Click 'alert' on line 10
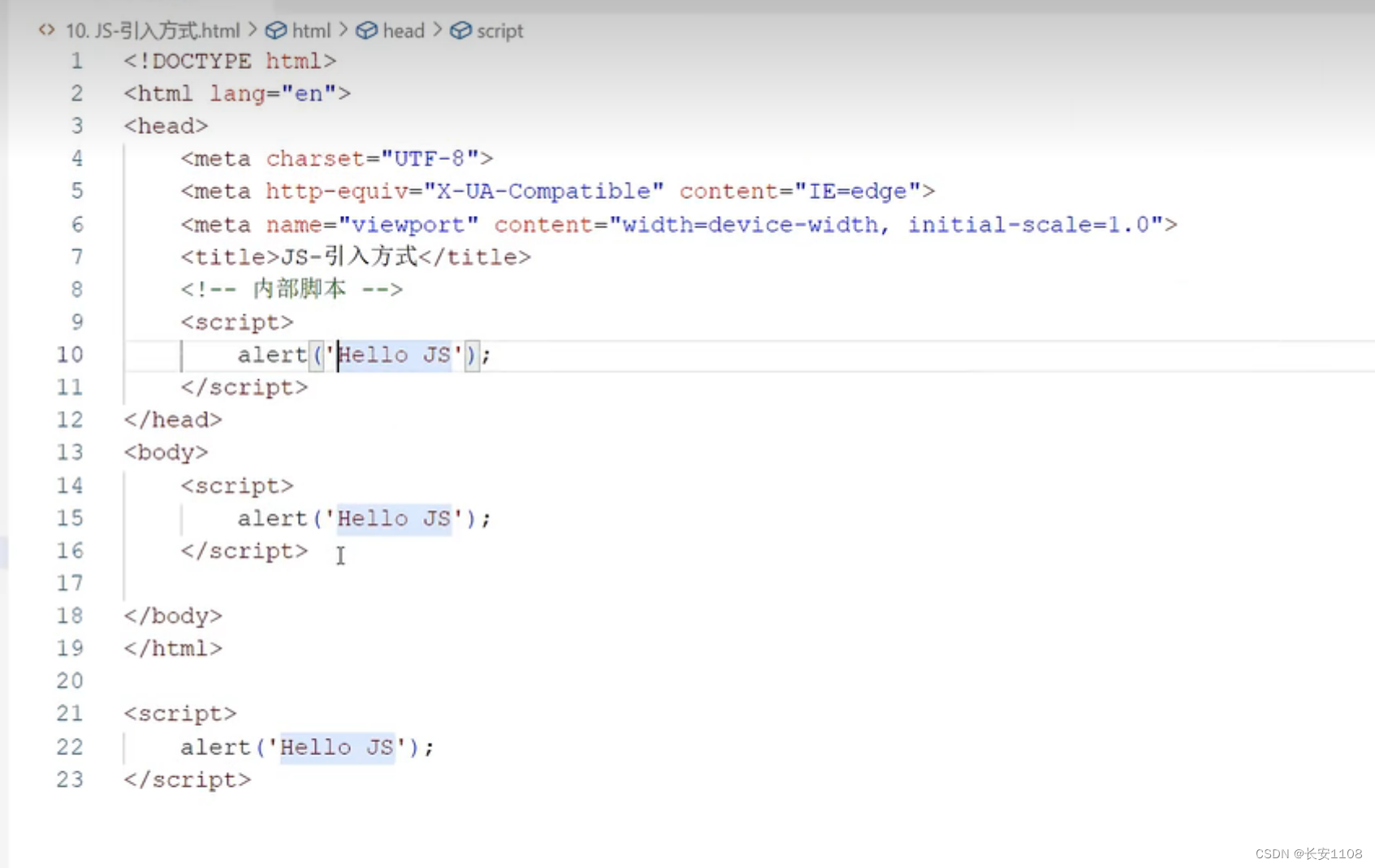1375x868 pixels. [272, 355]
